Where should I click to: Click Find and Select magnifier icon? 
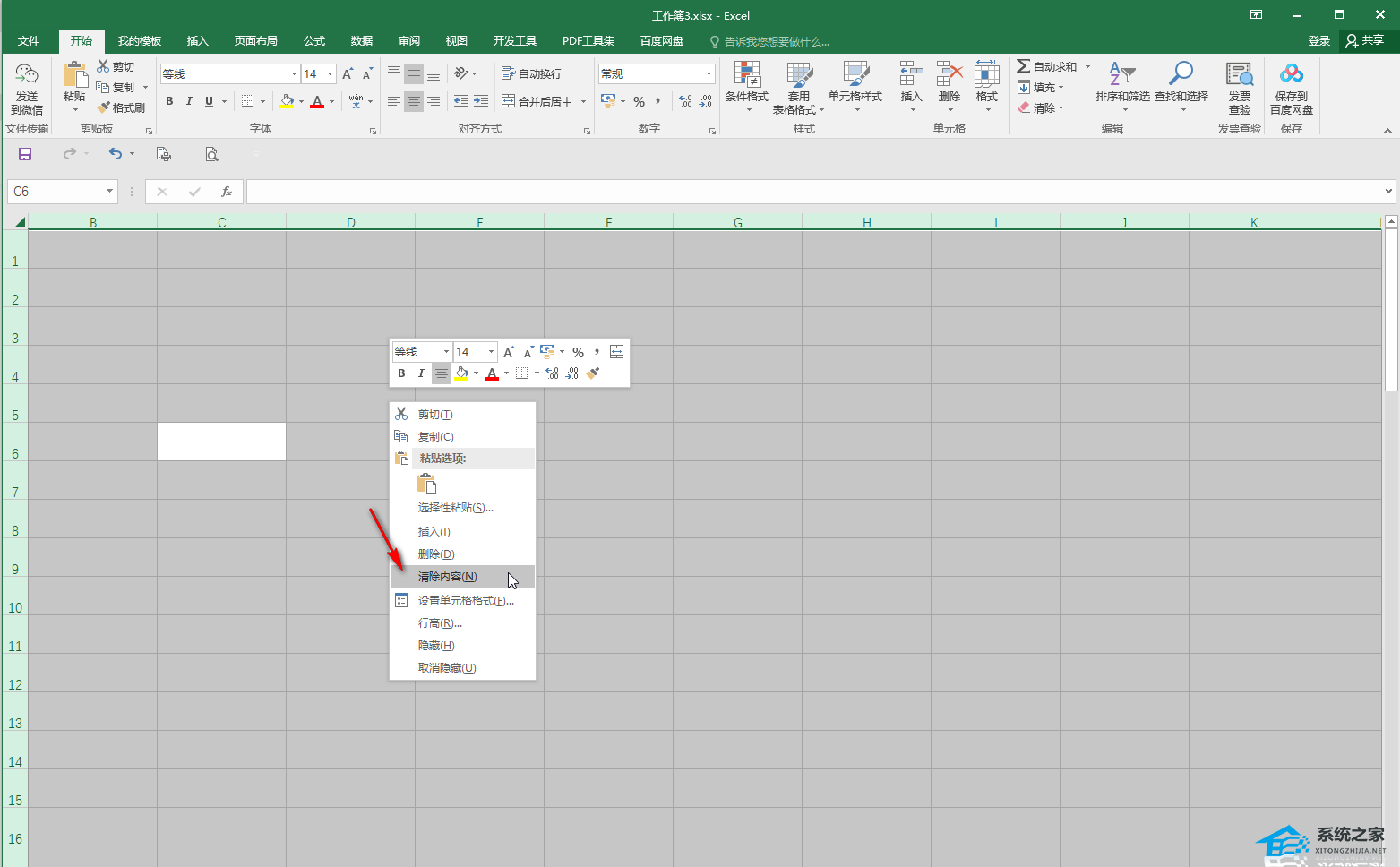click(x=1181, y=82)
